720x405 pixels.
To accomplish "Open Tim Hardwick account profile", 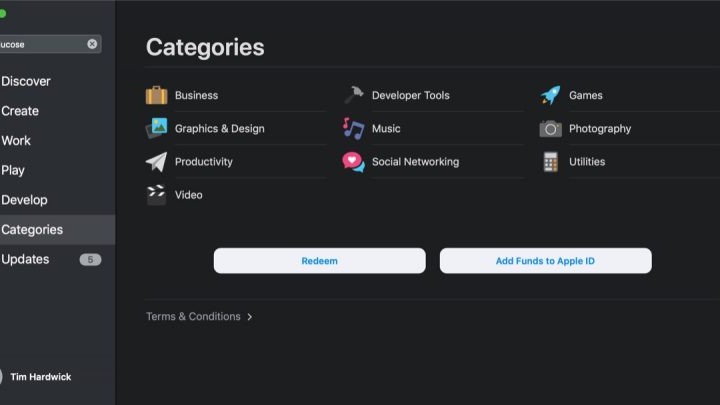I will [40, 377].
